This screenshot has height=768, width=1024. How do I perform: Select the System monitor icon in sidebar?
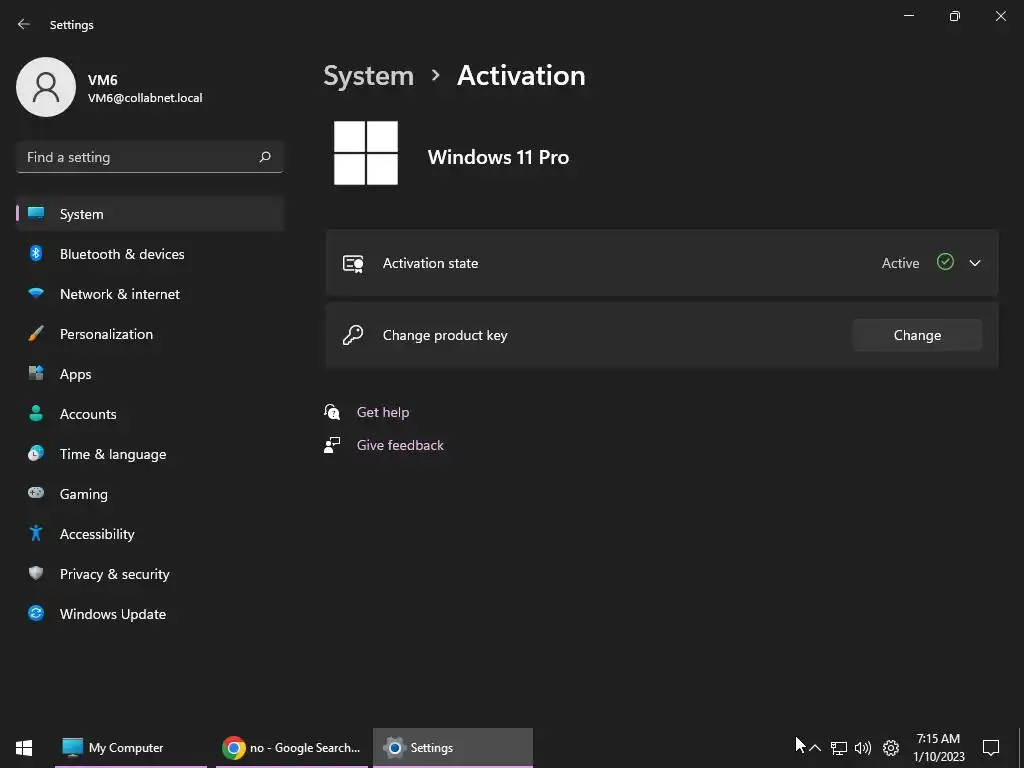pos(36,214)
